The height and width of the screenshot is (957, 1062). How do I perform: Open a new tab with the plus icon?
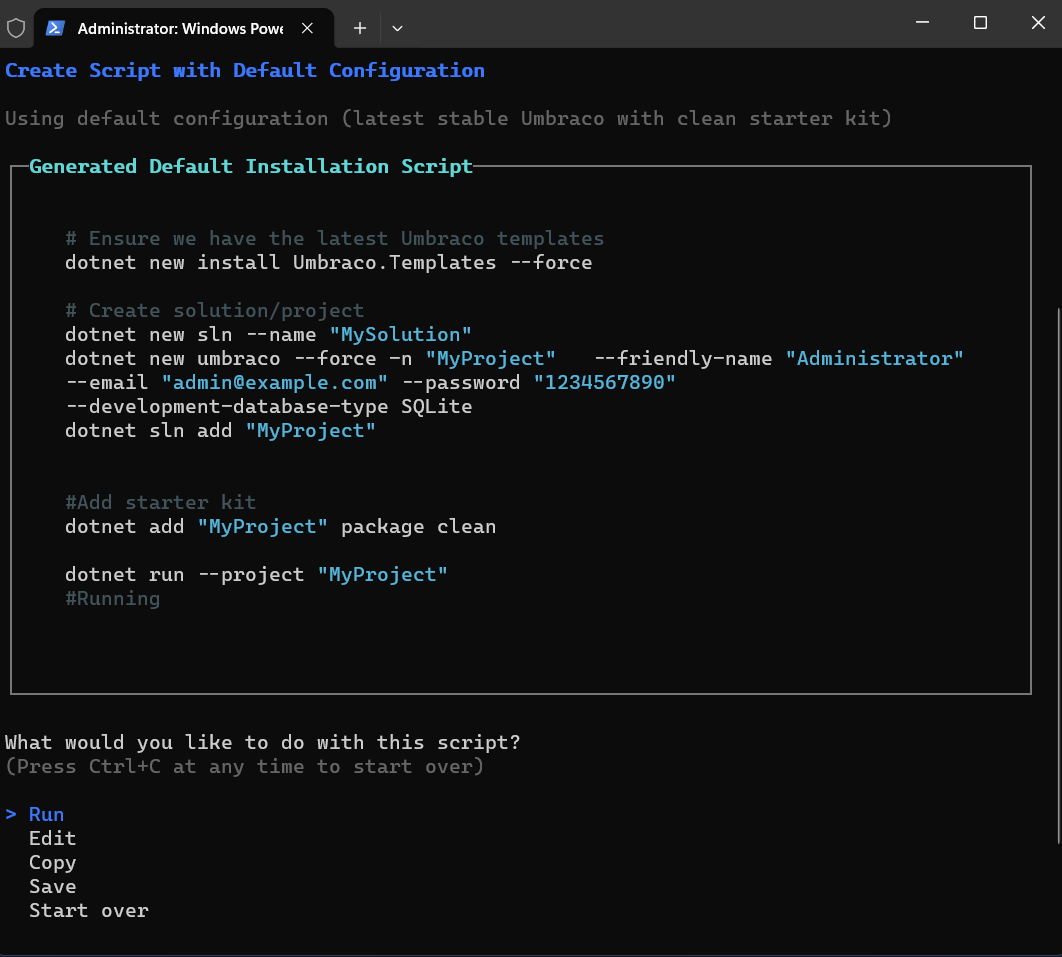coord(359,28)
